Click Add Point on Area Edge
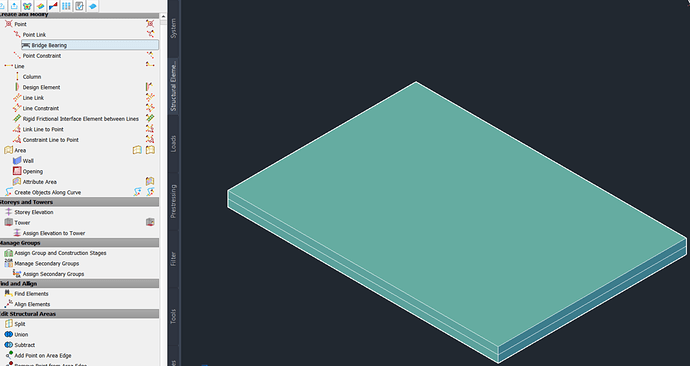Screen dimensions: 690x366 (x=43, y=356)
